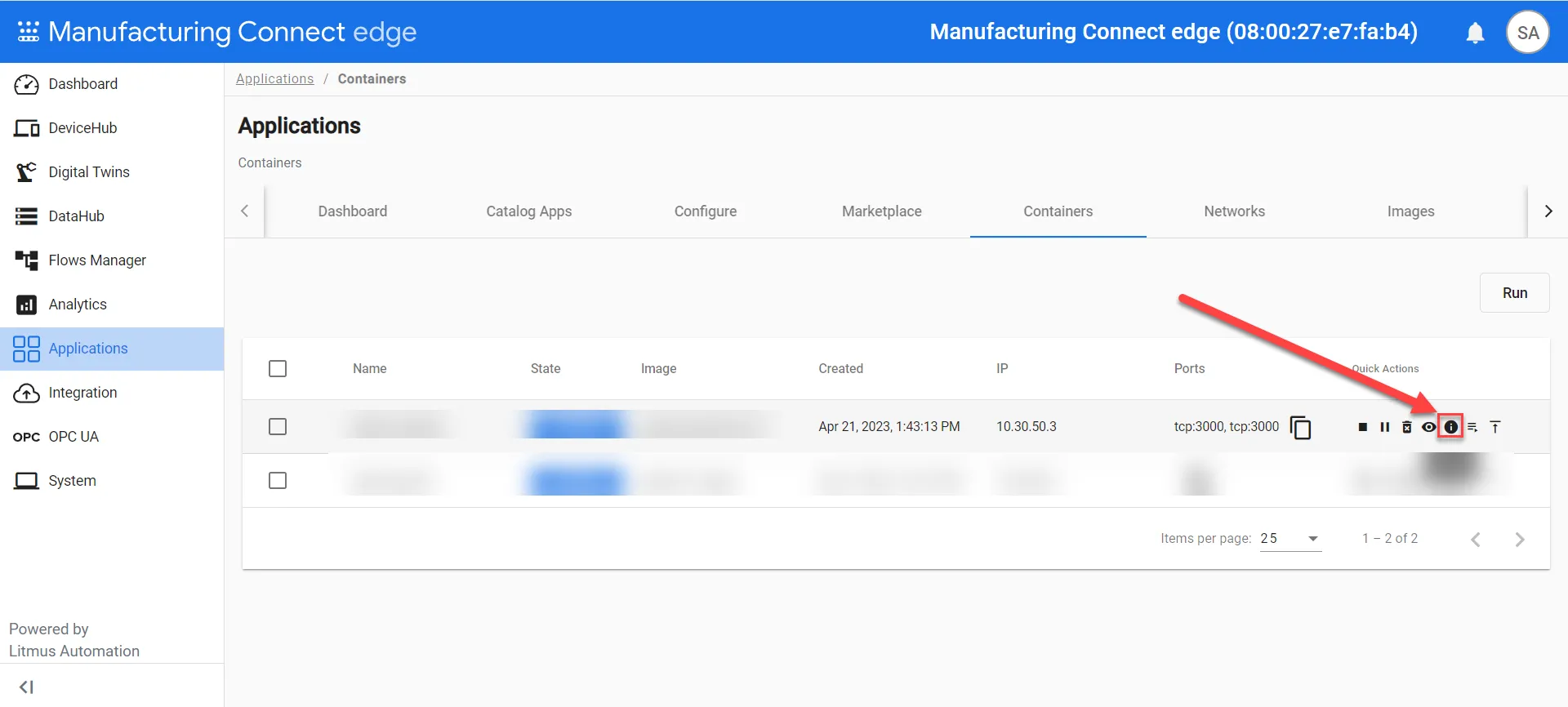Click the Manufacturing Connect edge logo title

(x=233, y=32)
